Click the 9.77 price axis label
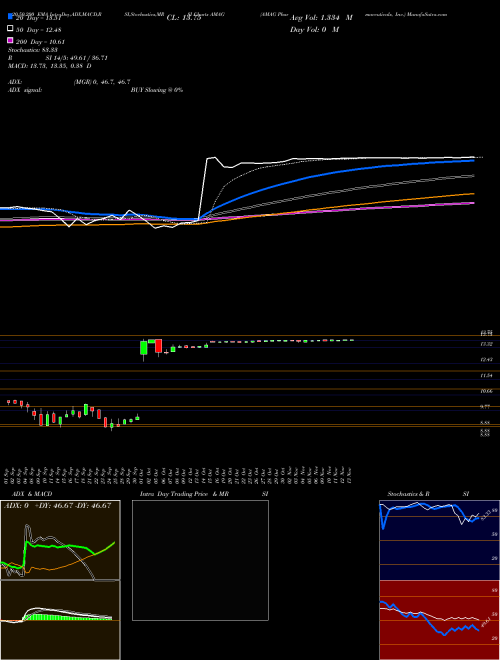 [485, 407]
